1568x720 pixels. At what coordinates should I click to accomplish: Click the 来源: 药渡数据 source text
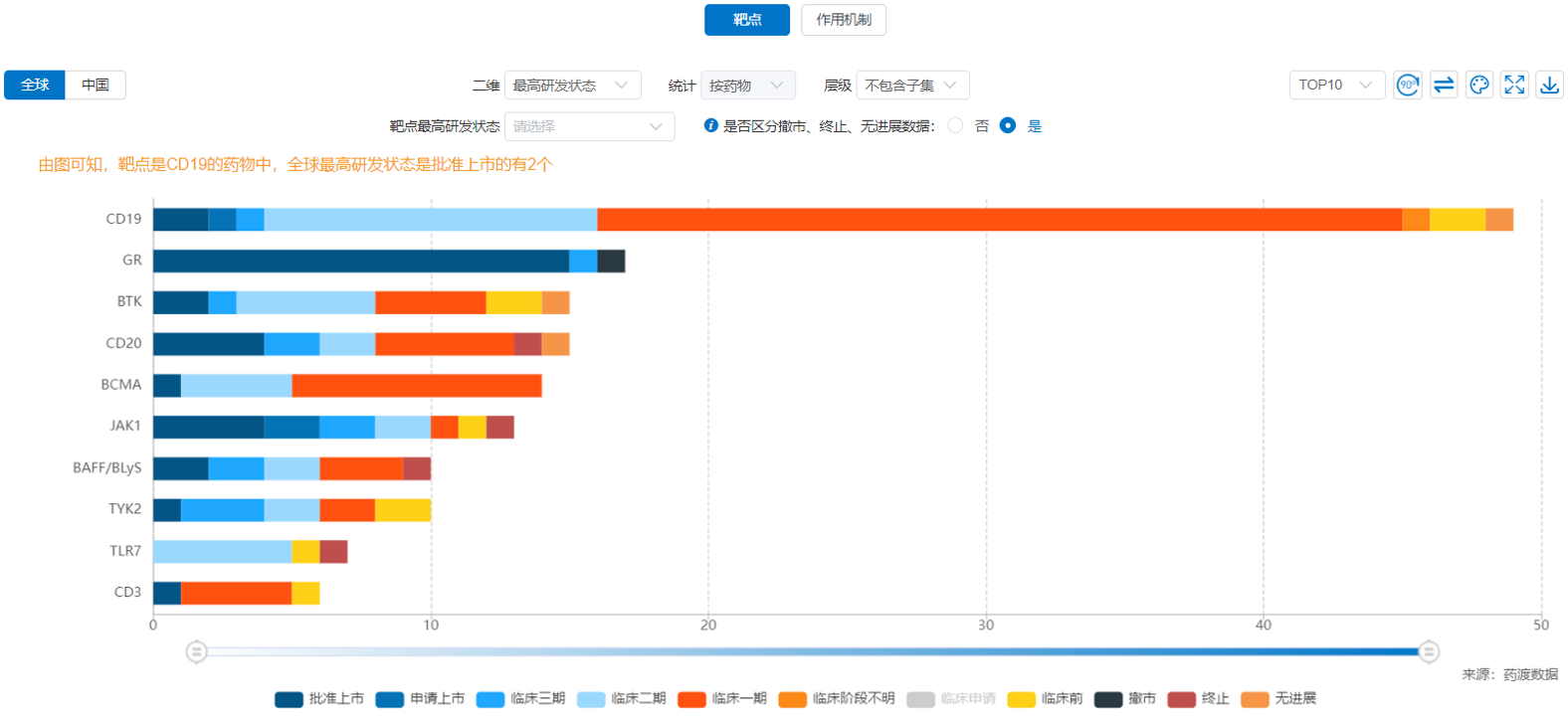point(1510,674)
